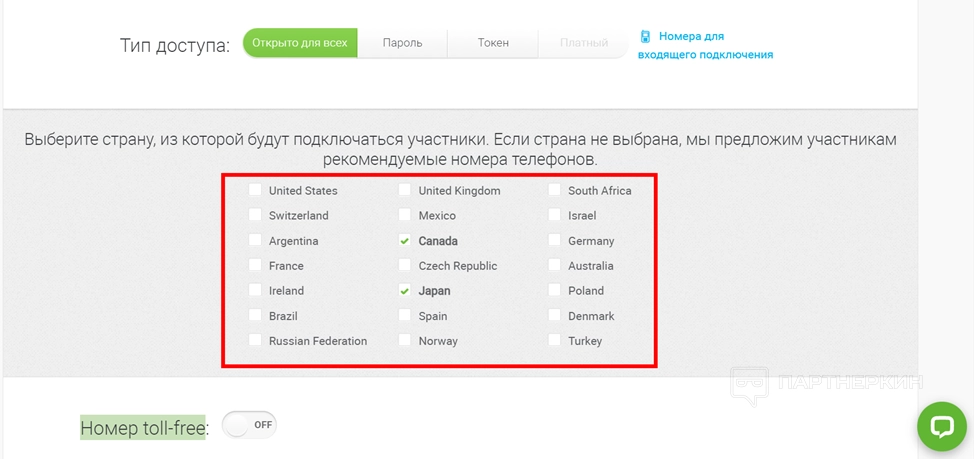Select the South Africa checkbox
This screenshot has height=459, width=974.
coord(555,190)
